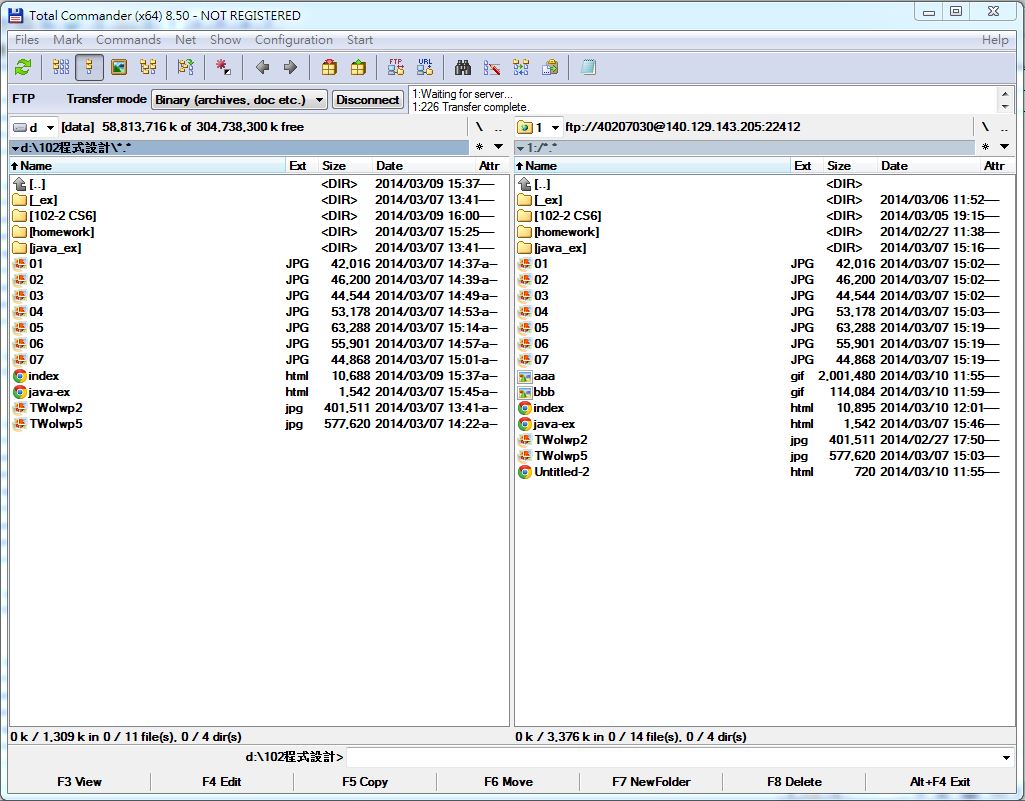The height and width of the screenshot is (801, 1025).
Task: Invert selection using the red asterisk icon
Action: click(x=223, y=67)
